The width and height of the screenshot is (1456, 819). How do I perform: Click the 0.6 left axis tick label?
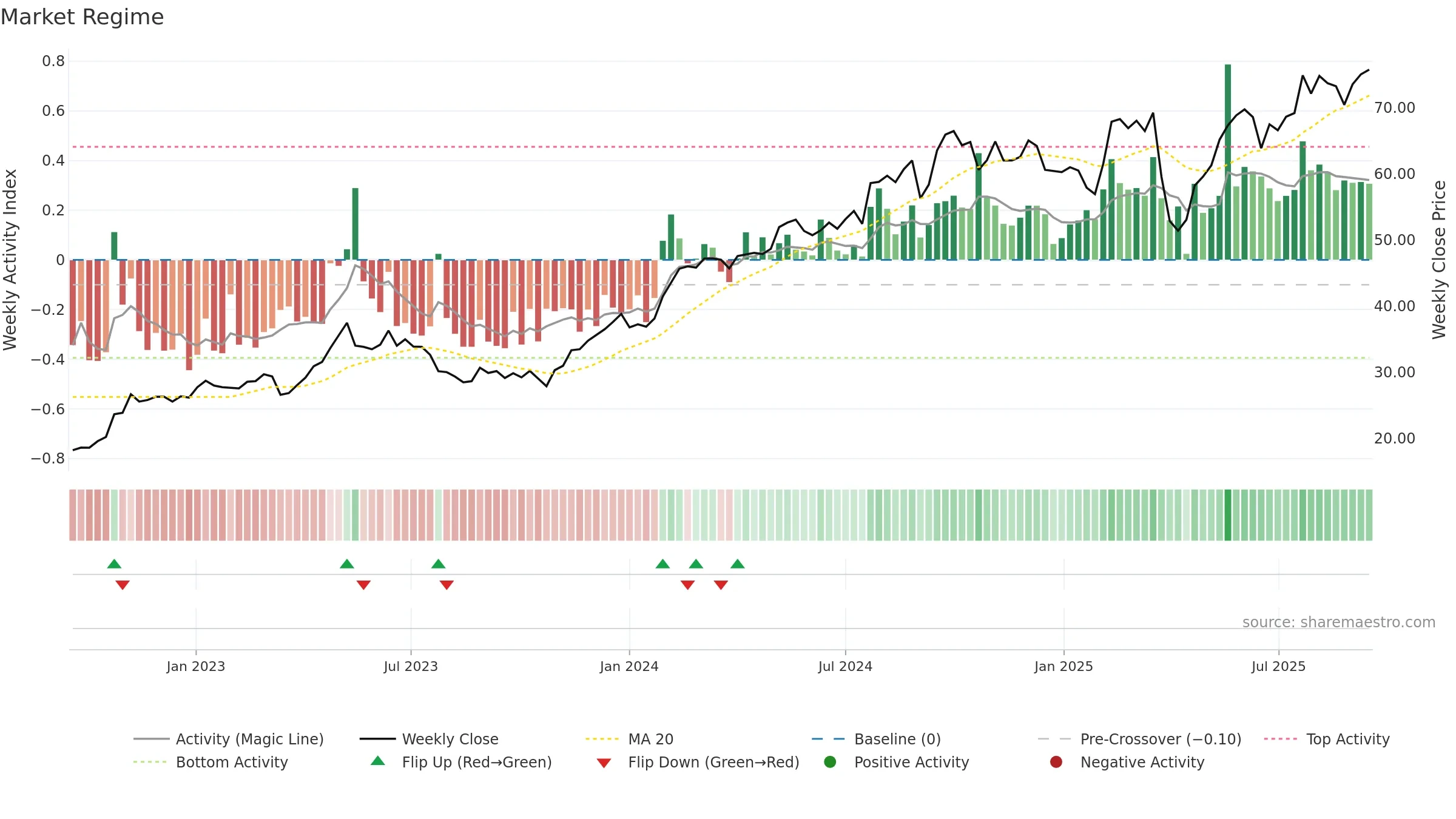[x=53, y=110]
